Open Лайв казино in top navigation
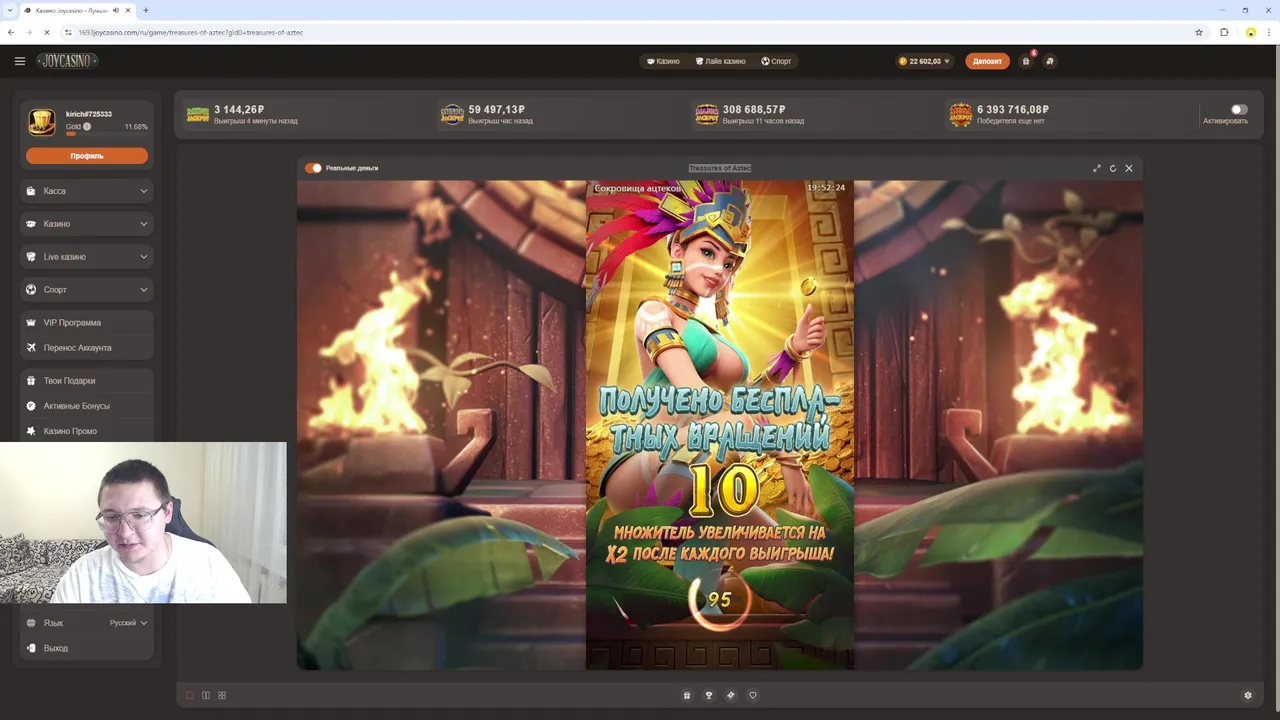This screenshot has width=1280, height=720. pos(720,61)
